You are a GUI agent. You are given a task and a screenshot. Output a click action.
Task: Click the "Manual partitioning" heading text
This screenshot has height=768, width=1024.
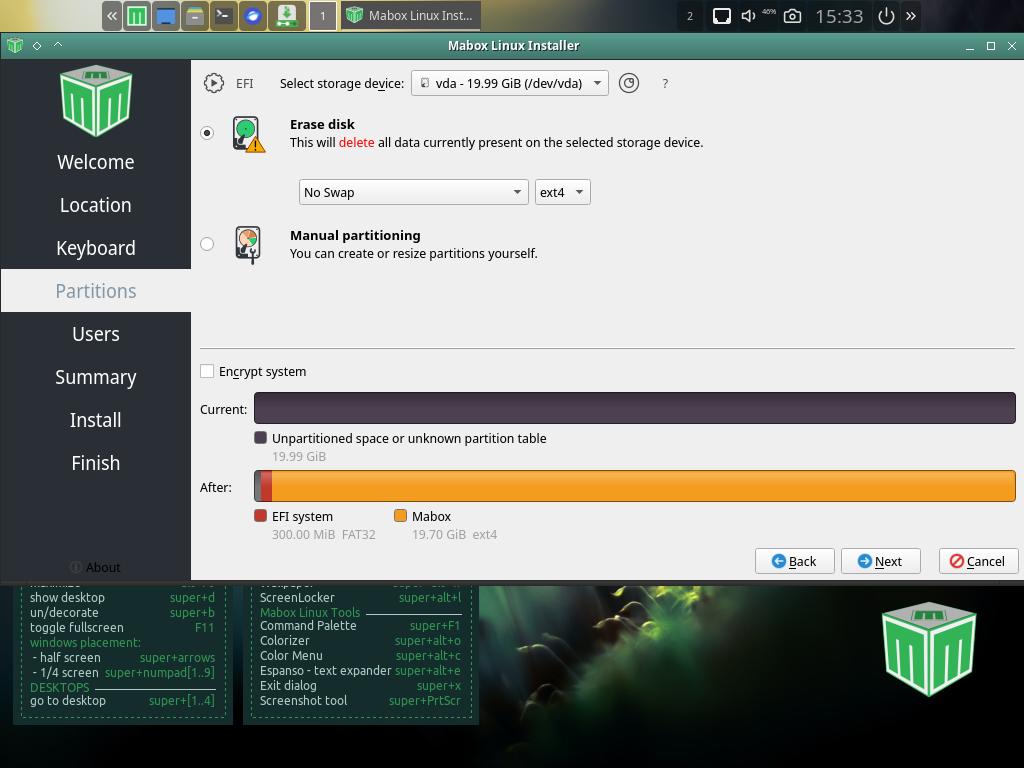[355, 235]
